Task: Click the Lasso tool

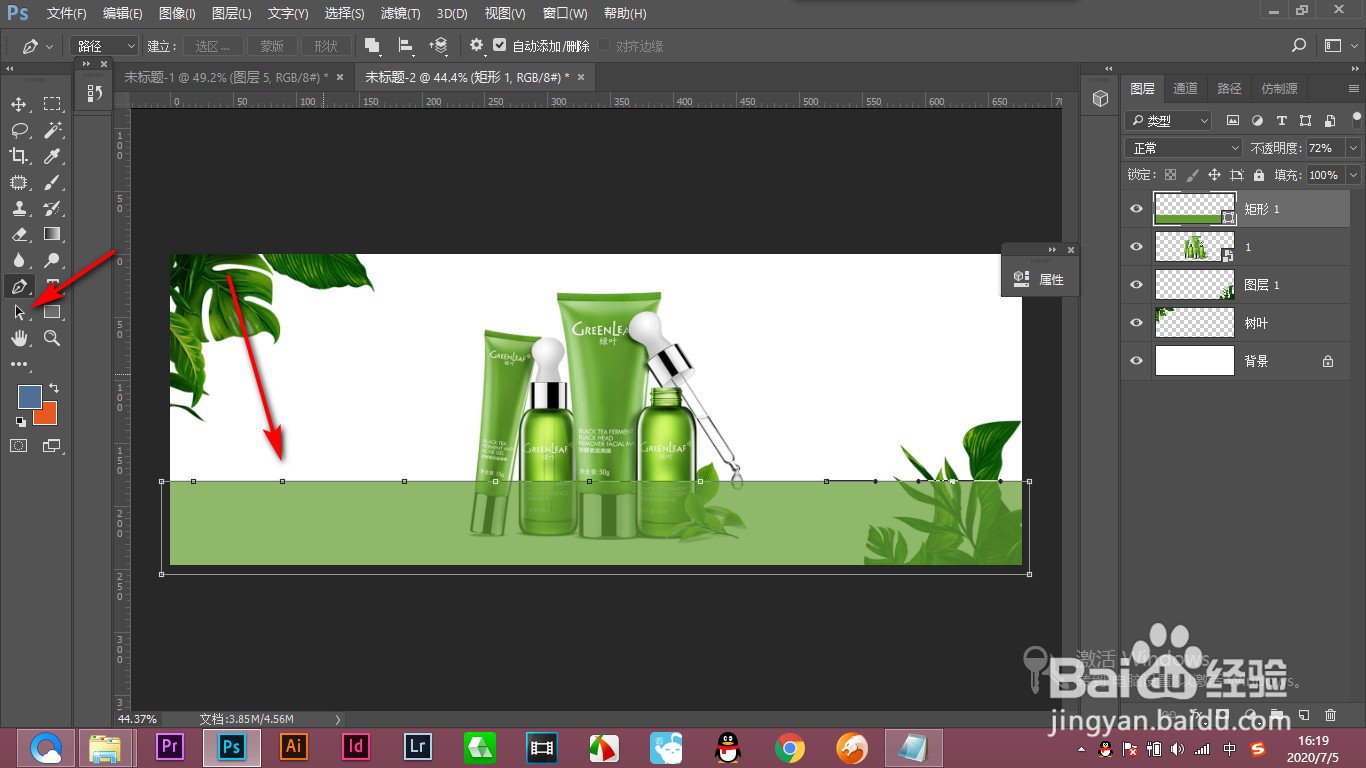Action: 19,130
